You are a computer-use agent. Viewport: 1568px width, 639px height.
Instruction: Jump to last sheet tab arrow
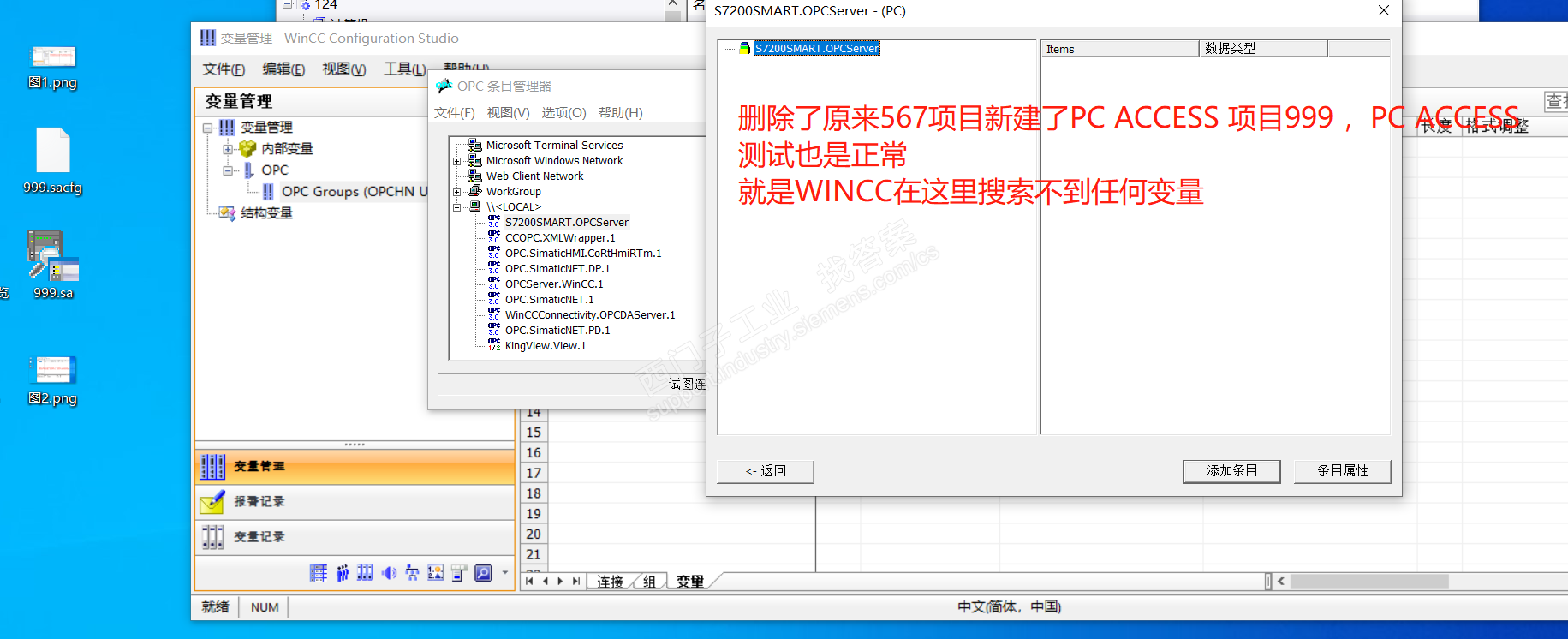click(576, 582)
